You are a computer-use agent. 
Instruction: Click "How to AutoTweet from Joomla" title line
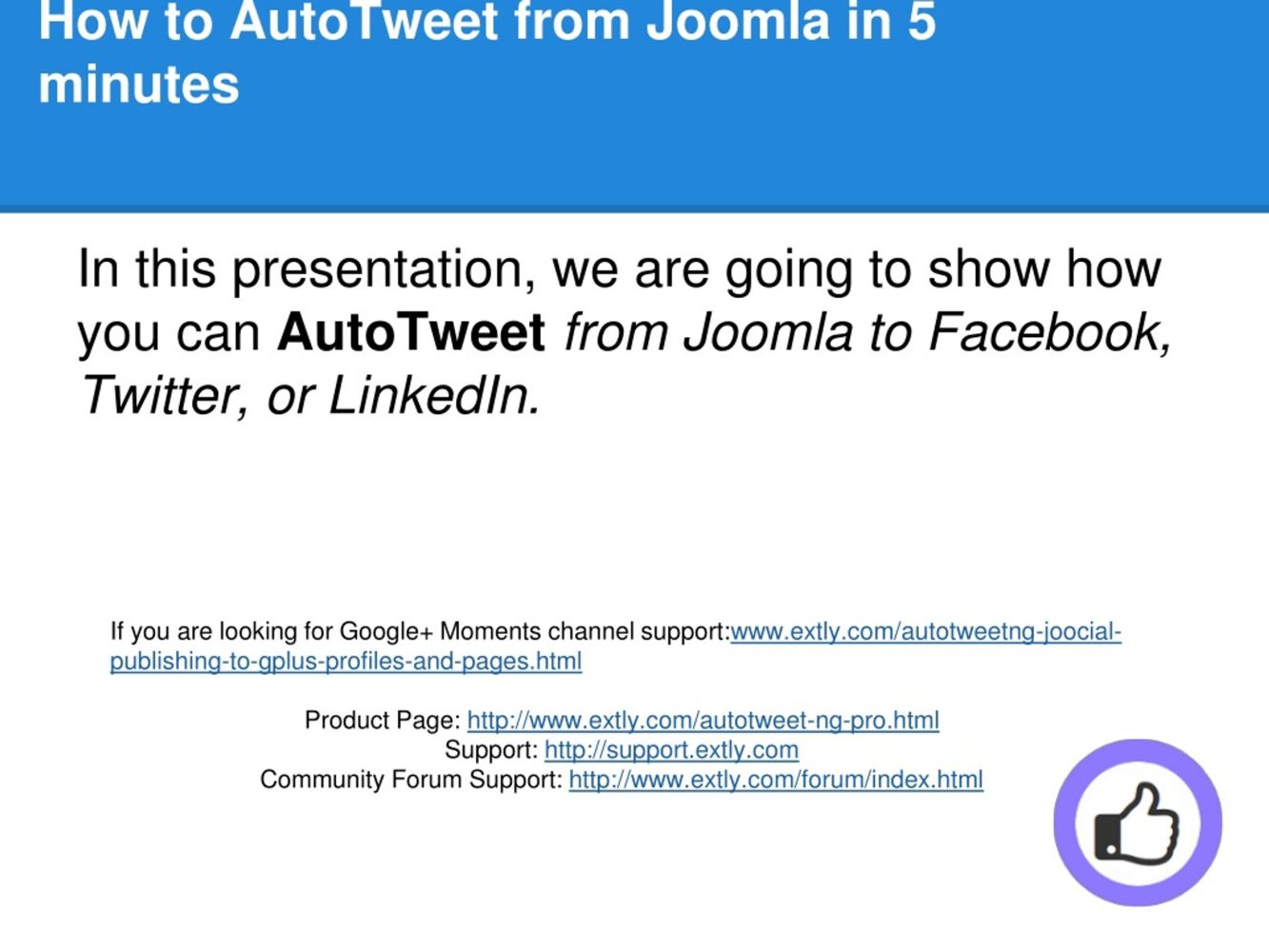coord(434,21)
